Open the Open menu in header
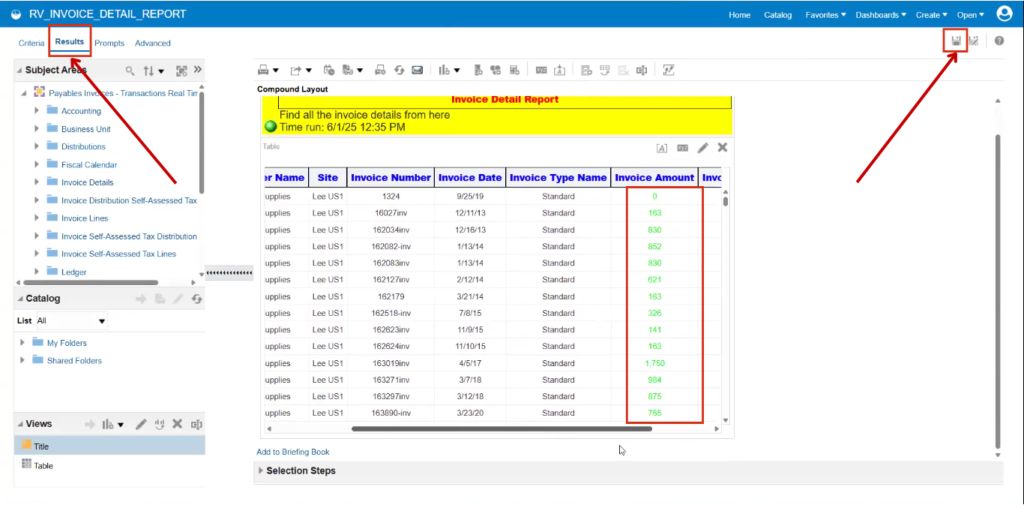 (x=970, y=14)
